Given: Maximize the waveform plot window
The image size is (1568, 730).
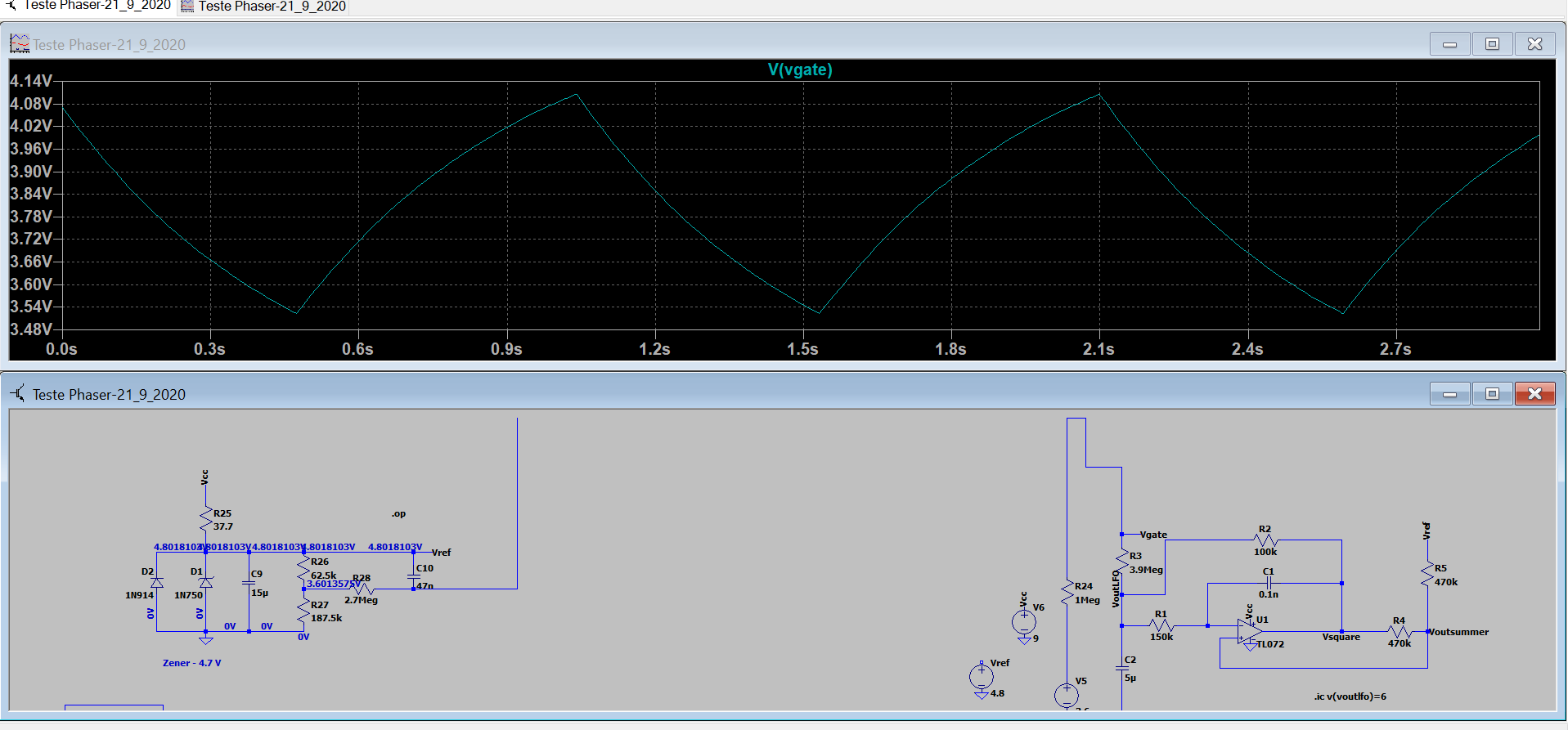Looking at the screenshot, I should 1492,44.
